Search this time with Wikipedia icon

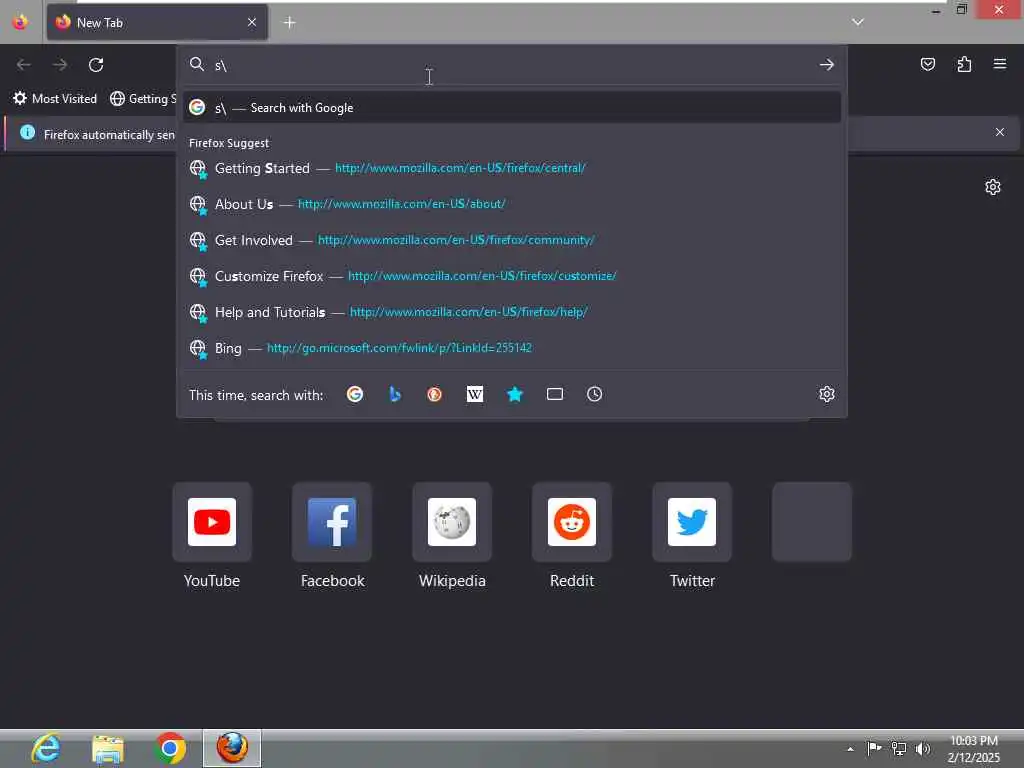(x=475, y=394)
